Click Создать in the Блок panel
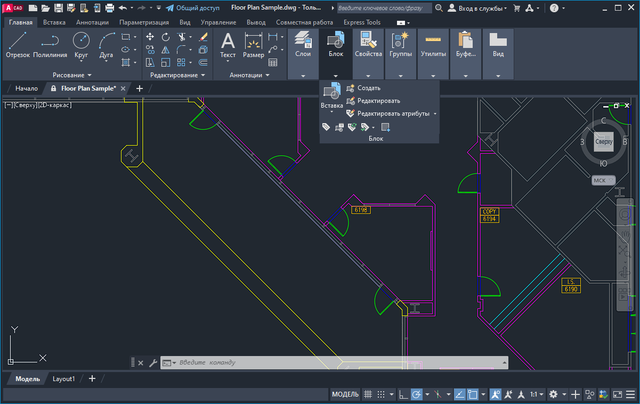640x404 pixels. tap(368, 89)
